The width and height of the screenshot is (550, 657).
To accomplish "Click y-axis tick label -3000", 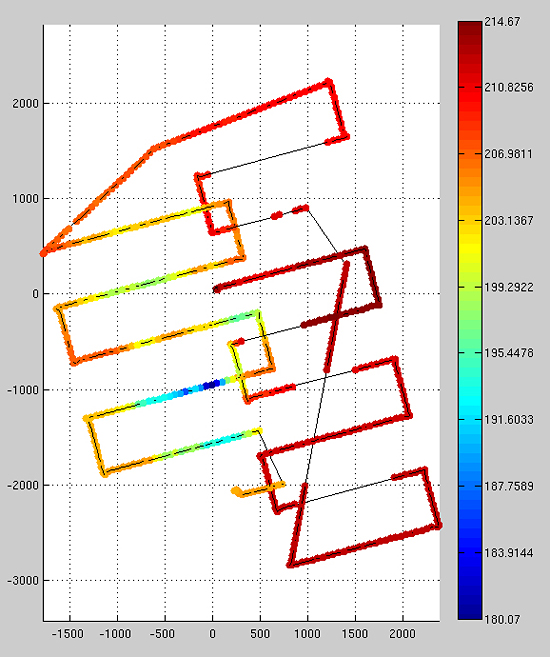I will pyautogui.click(x=23, y=580).
